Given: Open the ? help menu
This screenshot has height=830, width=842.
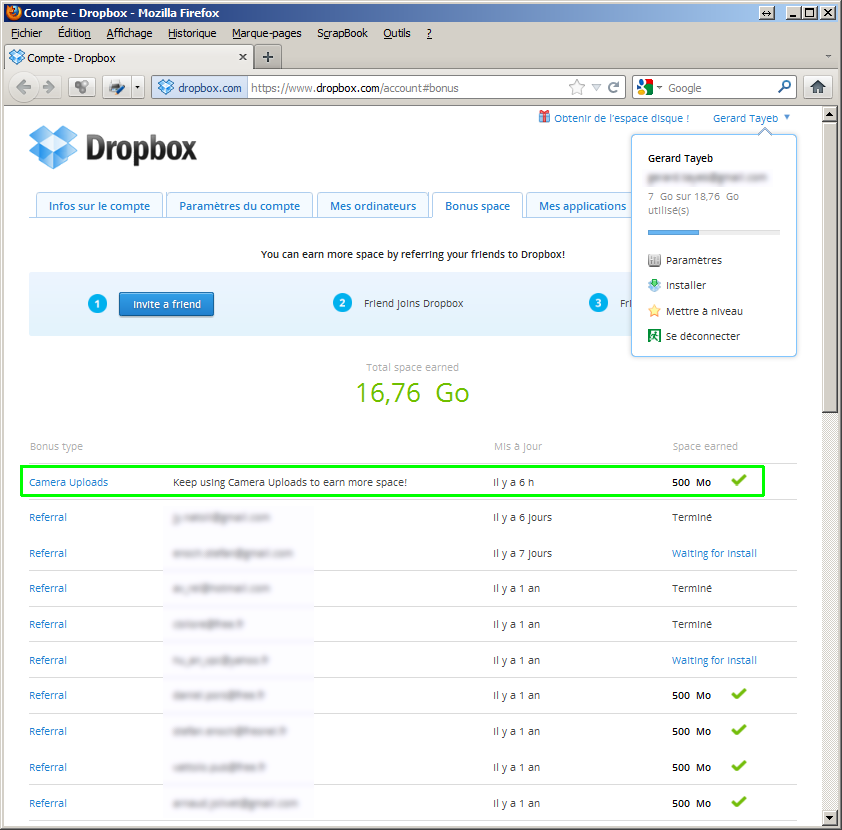Looking at the screenshot, I should 429,33.
